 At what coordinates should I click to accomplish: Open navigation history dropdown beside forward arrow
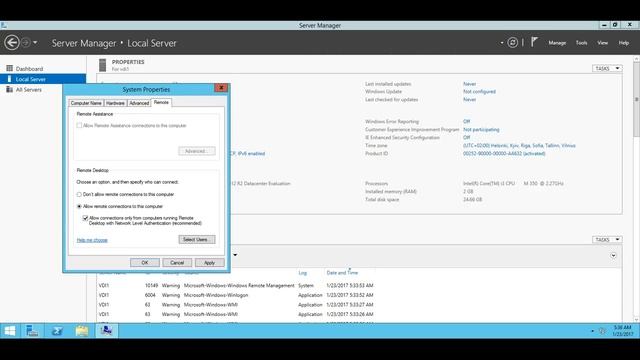coord(35,42)
